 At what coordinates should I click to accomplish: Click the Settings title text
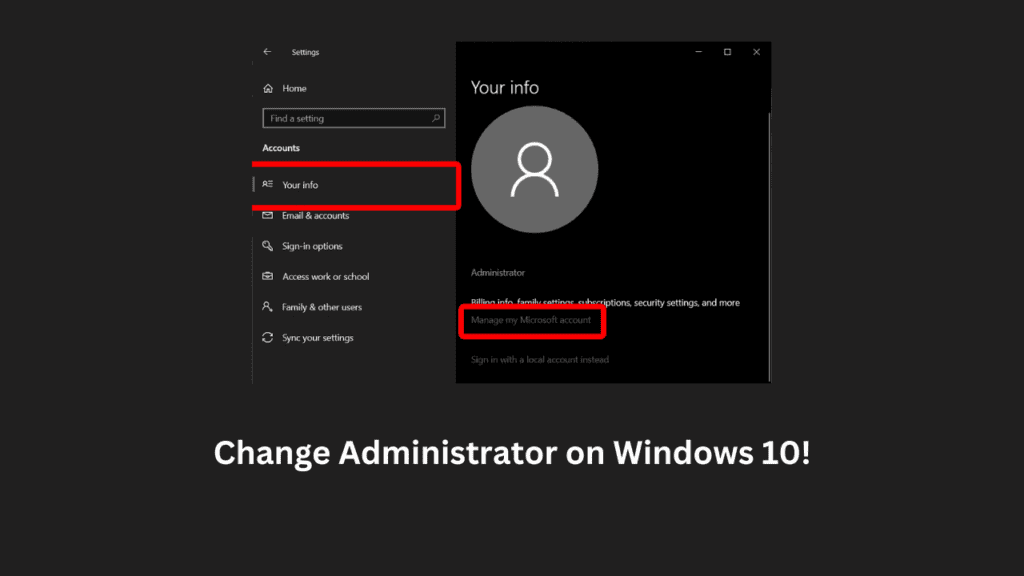305,52
